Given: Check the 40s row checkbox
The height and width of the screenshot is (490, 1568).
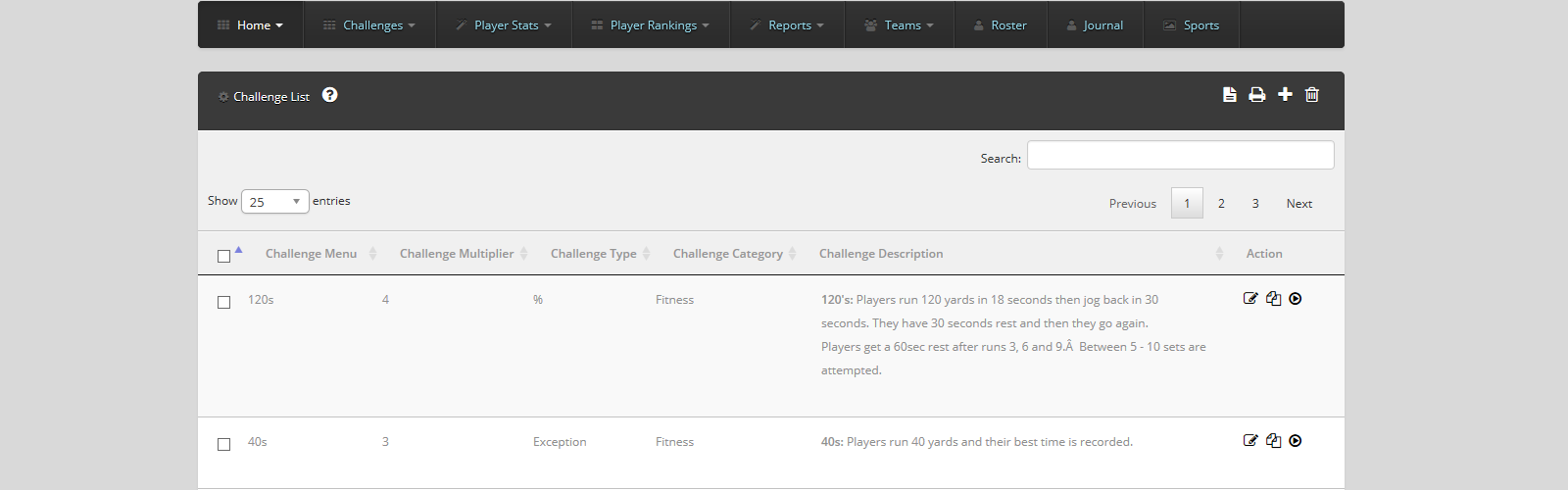Looking at the screenshot, I should pos(223,444).
